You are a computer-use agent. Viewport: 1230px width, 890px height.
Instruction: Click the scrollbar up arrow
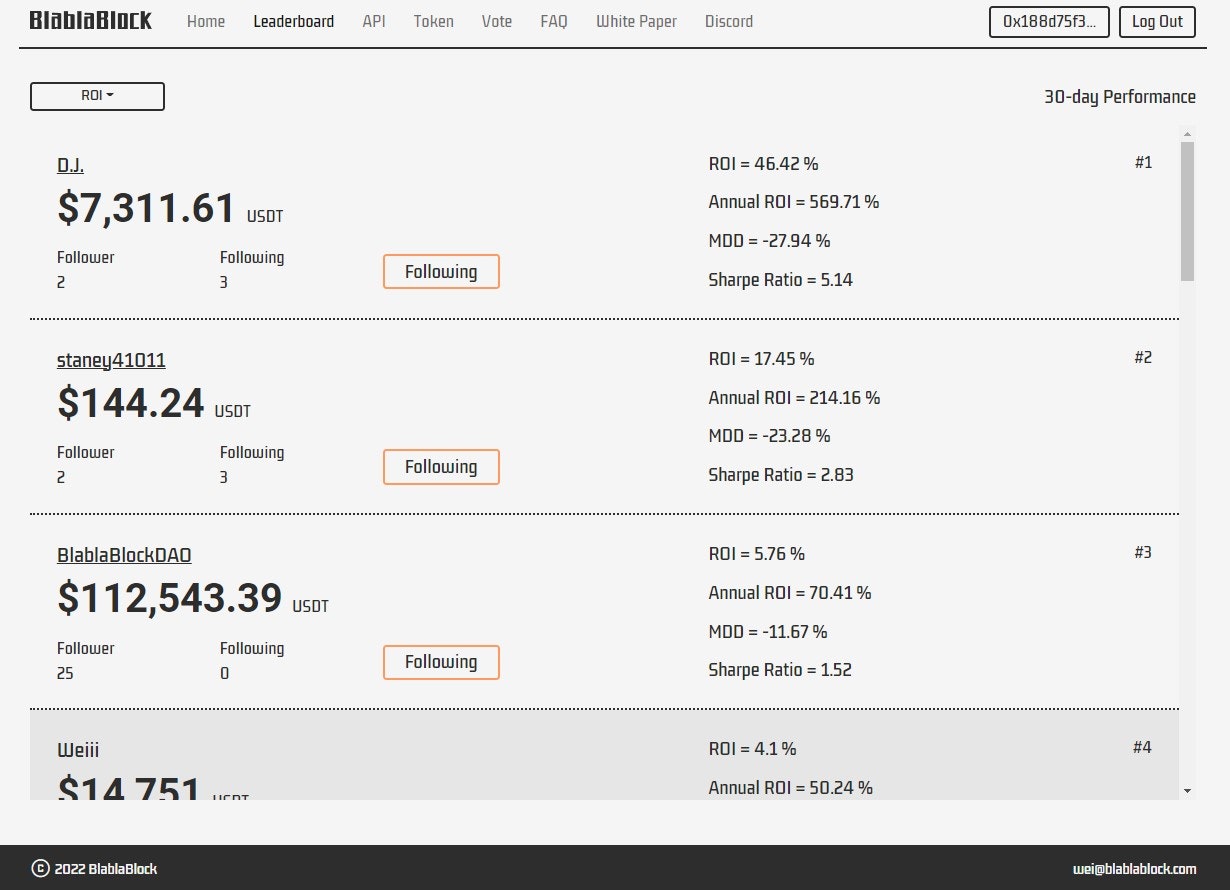[x=1187, y=133]
